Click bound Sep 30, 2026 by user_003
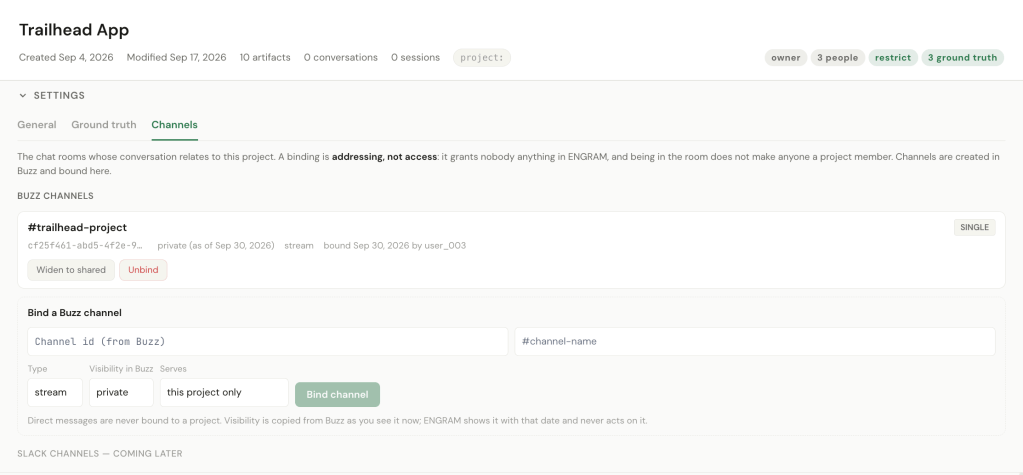This screenshot has height=475, width=1023. pyautogui.click(x=395, y=246)
